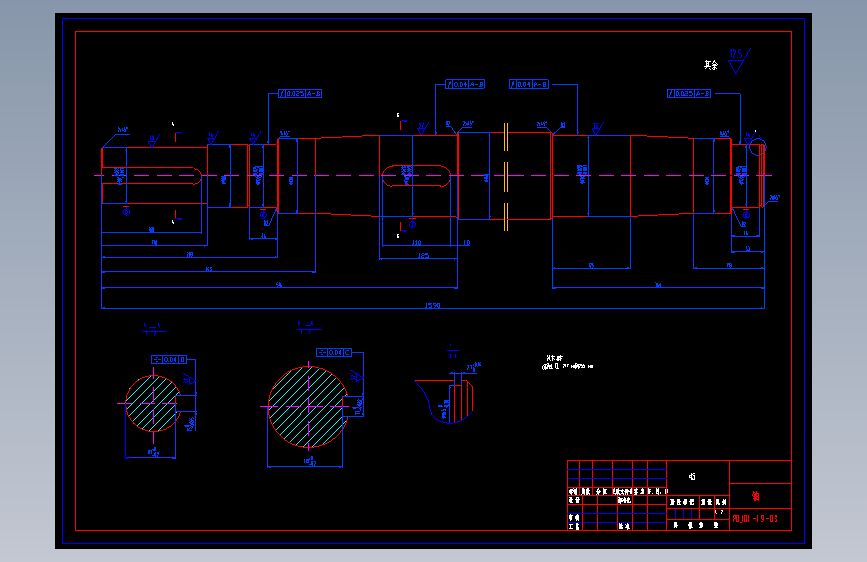Select the 0.04 C symmetry tolerance frame
The image size is (867, 562).
334,352
